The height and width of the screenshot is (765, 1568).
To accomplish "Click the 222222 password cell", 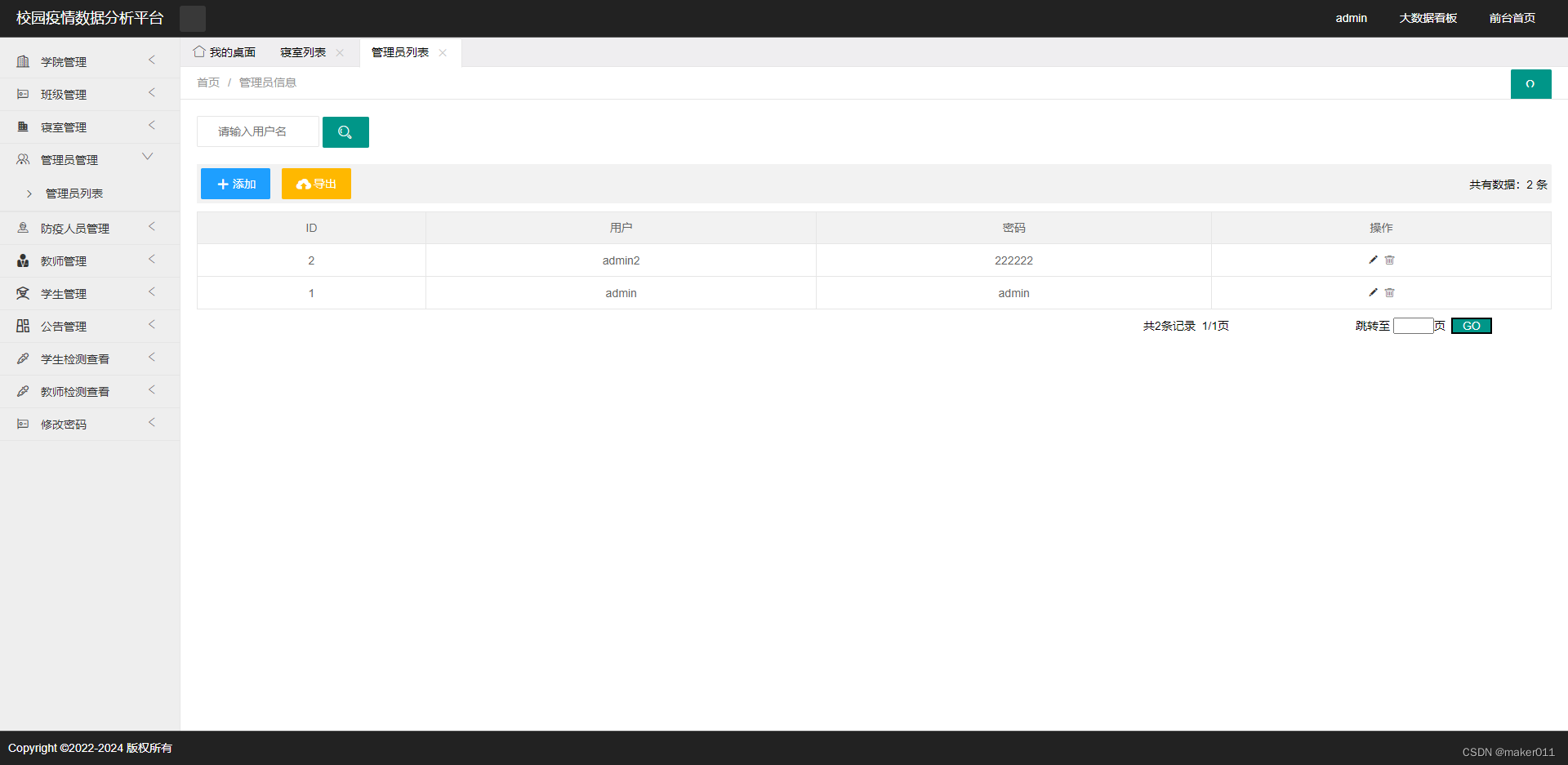I will tap(1013, 260).
